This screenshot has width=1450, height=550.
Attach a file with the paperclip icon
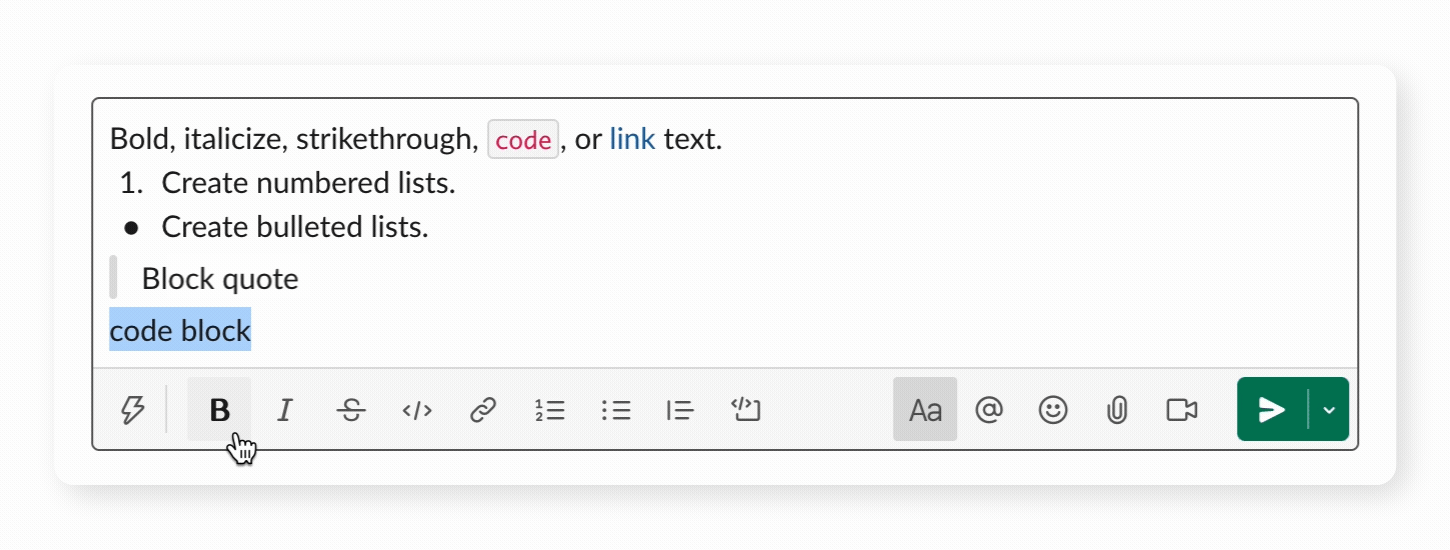pyautogui.click(x=1117, y=410)
